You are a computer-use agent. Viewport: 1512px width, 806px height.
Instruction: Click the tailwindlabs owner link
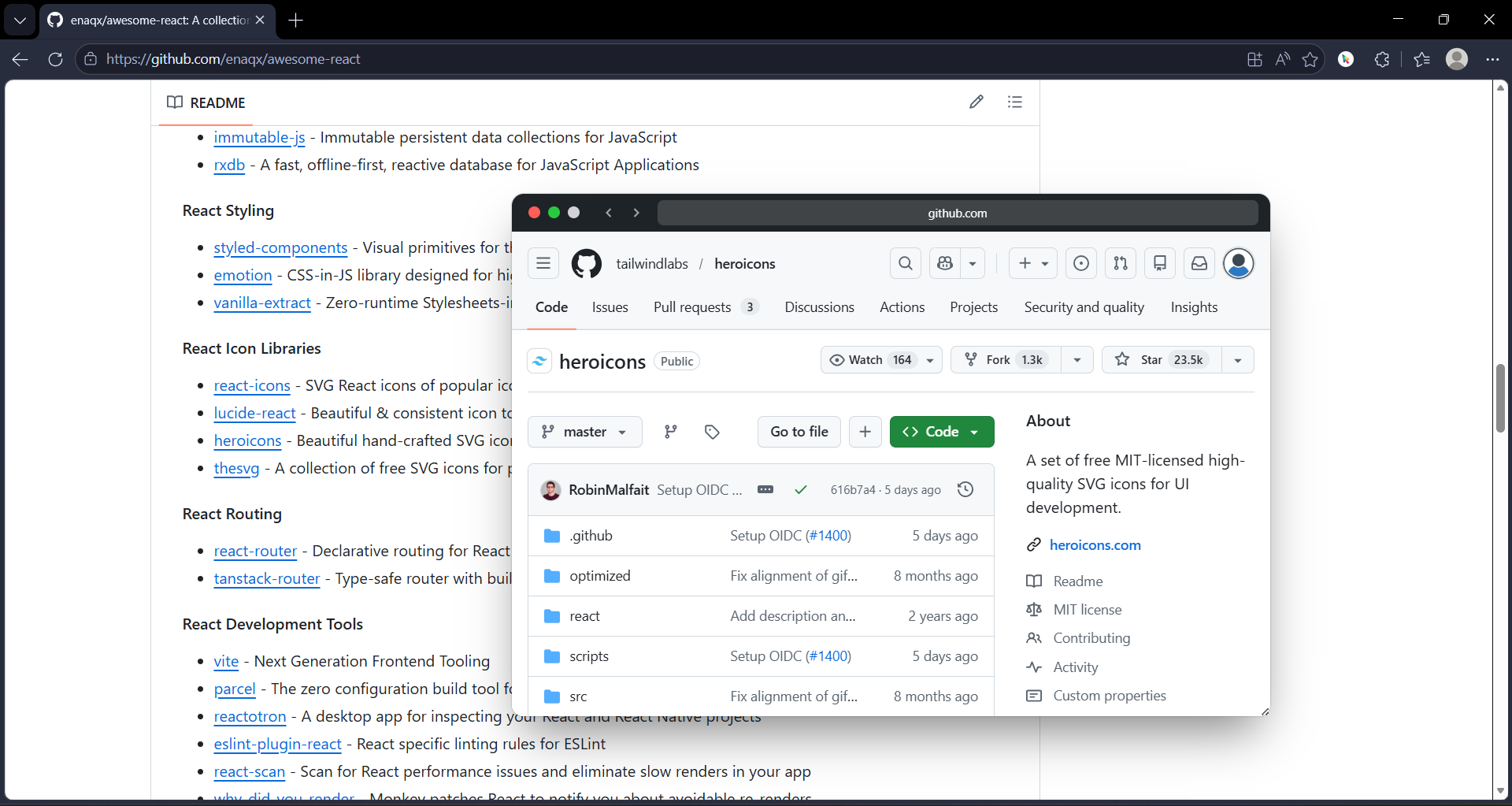point(652,263)
